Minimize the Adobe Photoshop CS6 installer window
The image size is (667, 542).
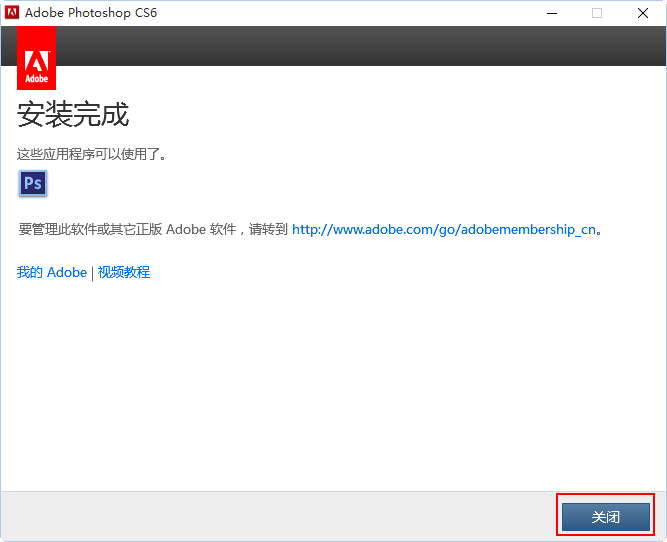pos(552,13)
